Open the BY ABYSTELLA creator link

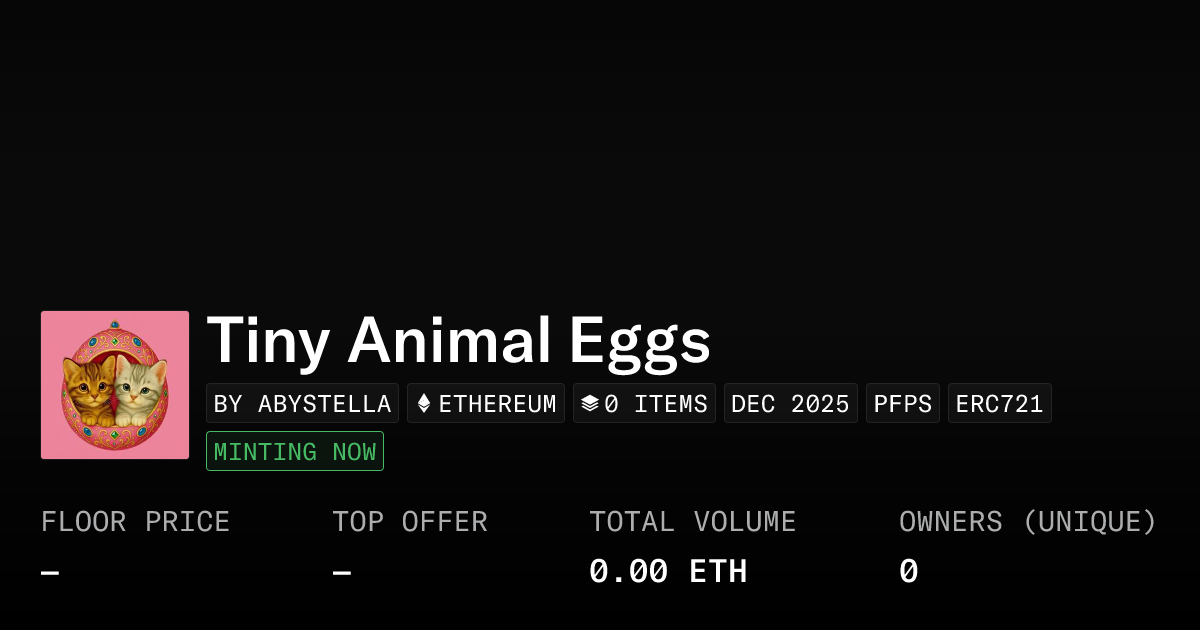(302, 403)
